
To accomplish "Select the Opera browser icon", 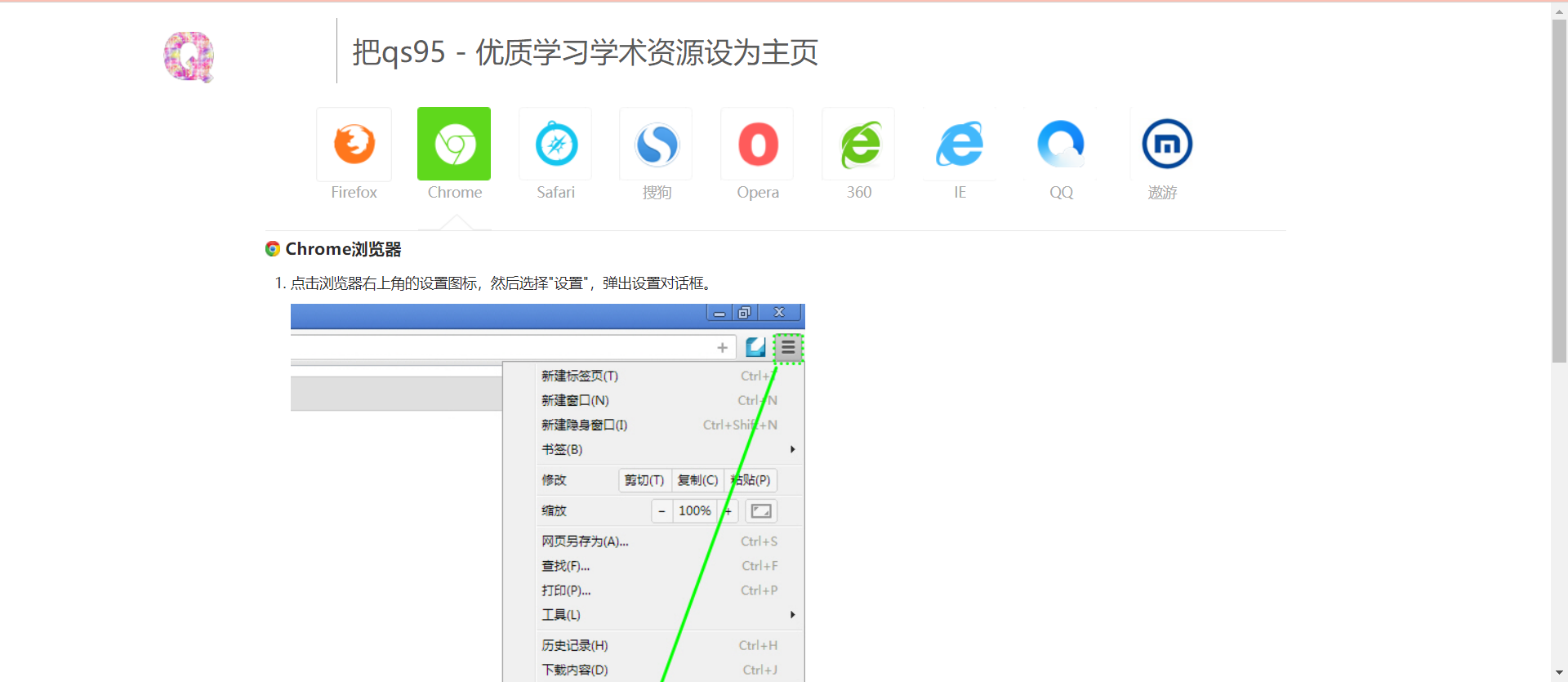I will pos(758,144).
